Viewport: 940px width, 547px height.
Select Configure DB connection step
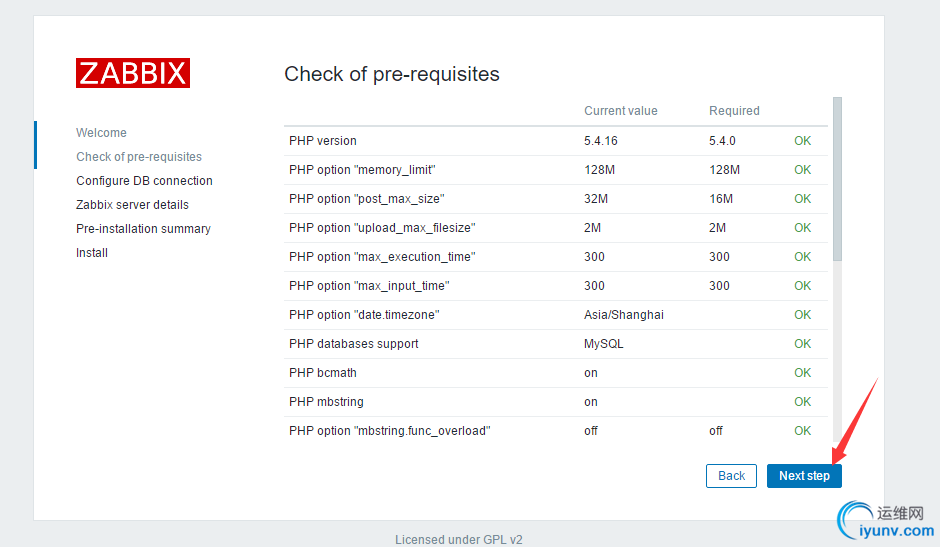[144, 181]
